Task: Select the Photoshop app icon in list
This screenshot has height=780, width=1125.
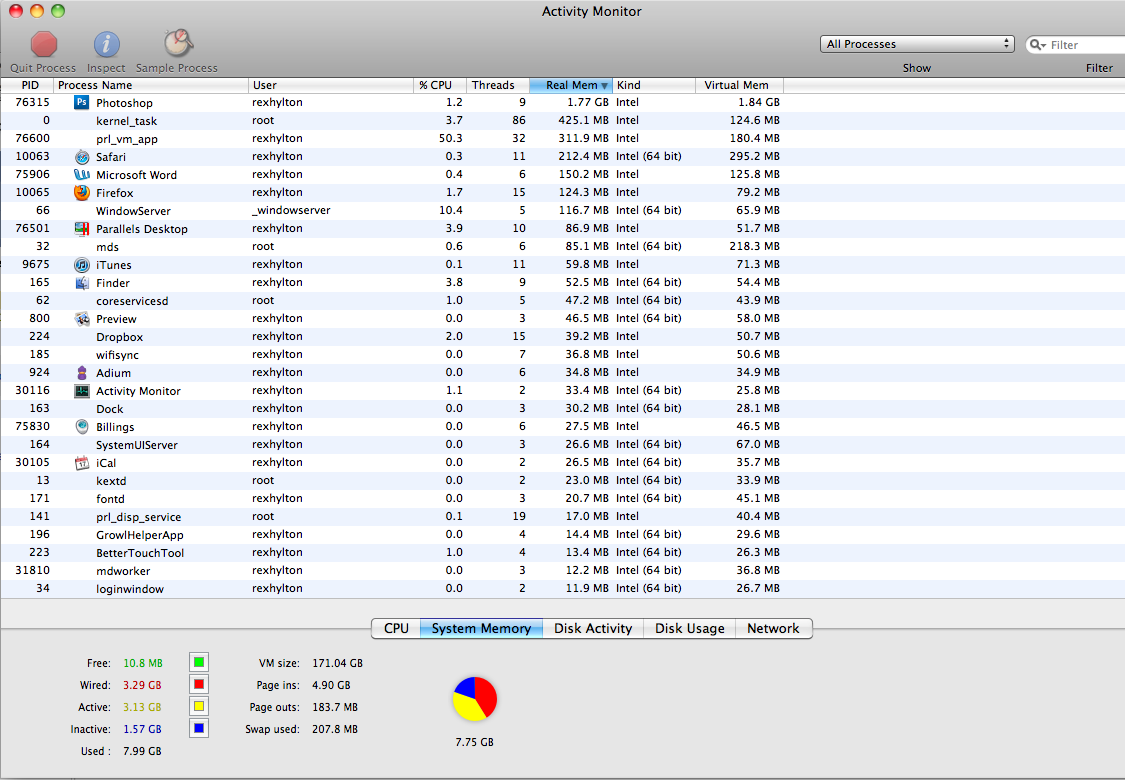Action: (82, 103)
